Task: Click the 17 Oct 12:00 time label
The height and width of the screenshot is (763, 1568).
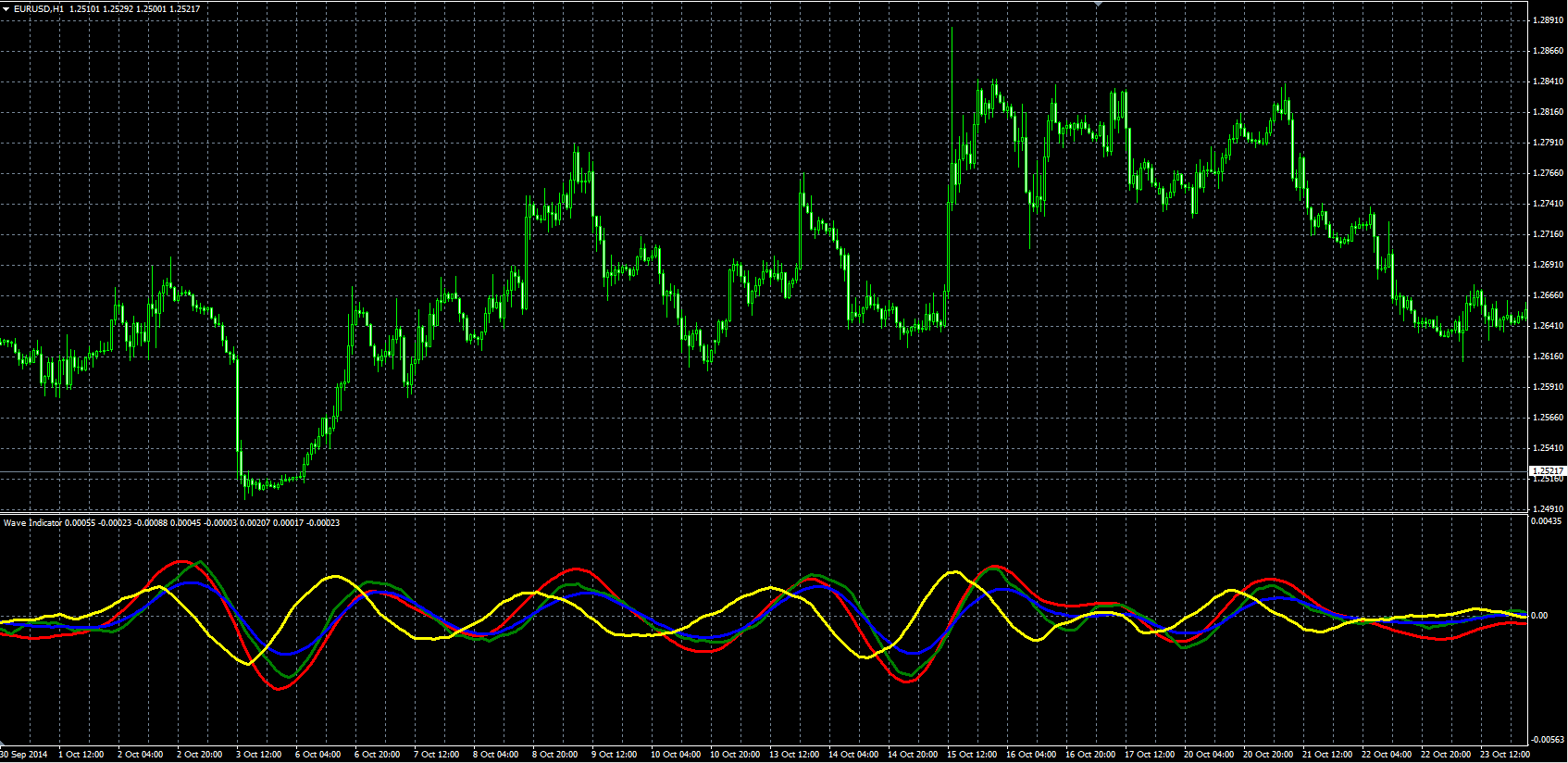Action: 1150,755
